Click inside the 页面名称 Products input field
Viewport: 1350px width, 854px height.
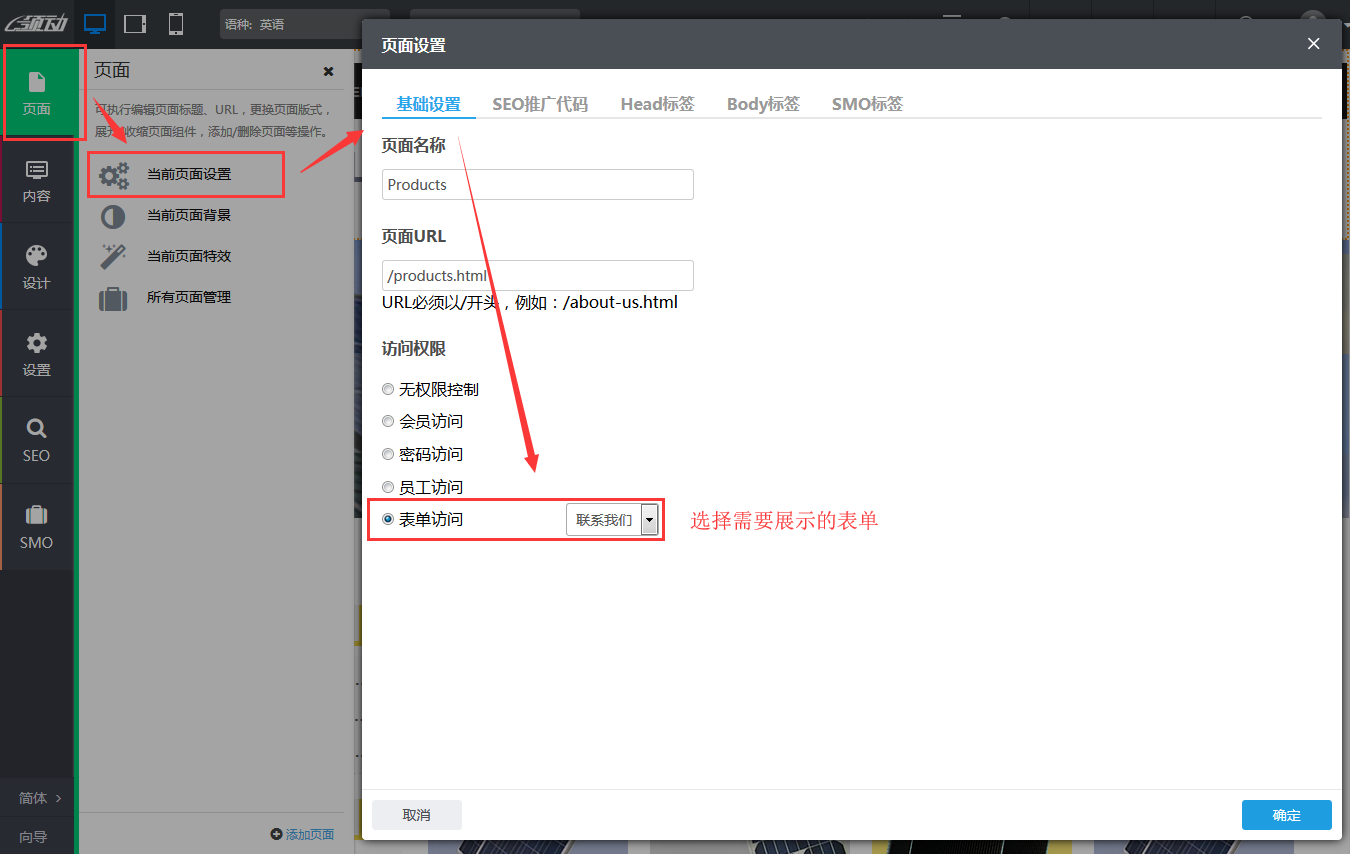537,184
